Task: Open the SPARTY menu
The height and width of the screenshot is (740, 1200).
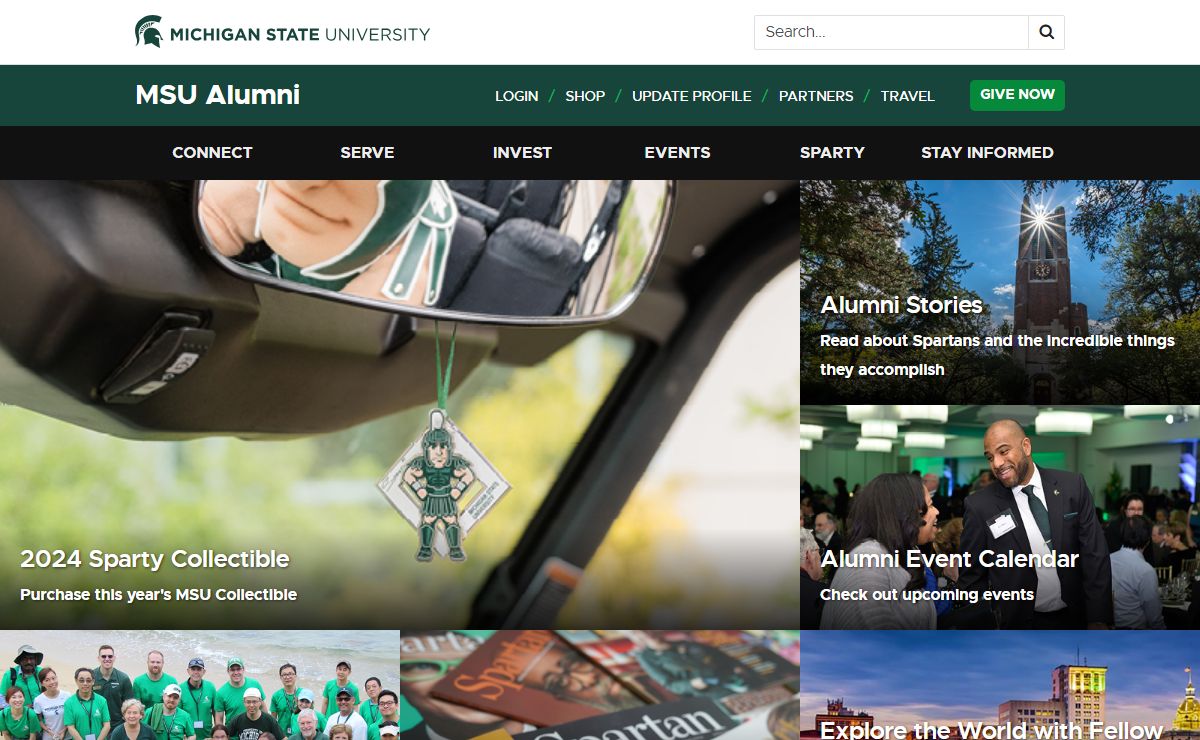Action: coord(832,153)
